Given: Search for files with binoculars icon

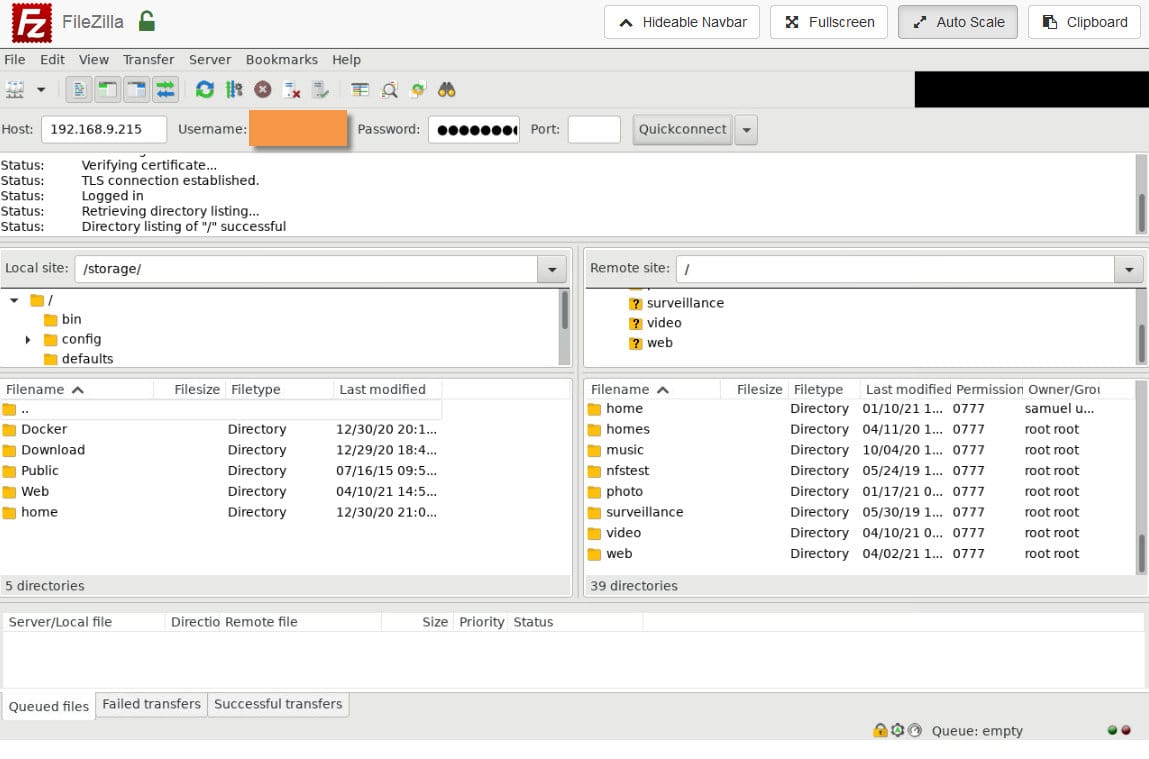Looking at the screenshot, I should point(447,89).
